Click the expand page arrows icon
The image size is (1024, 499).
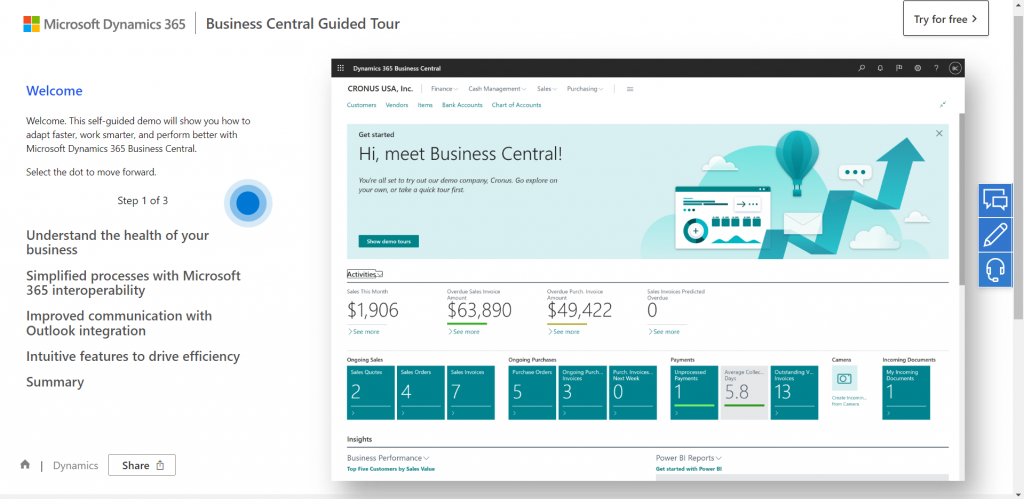(x=942, y=105)
